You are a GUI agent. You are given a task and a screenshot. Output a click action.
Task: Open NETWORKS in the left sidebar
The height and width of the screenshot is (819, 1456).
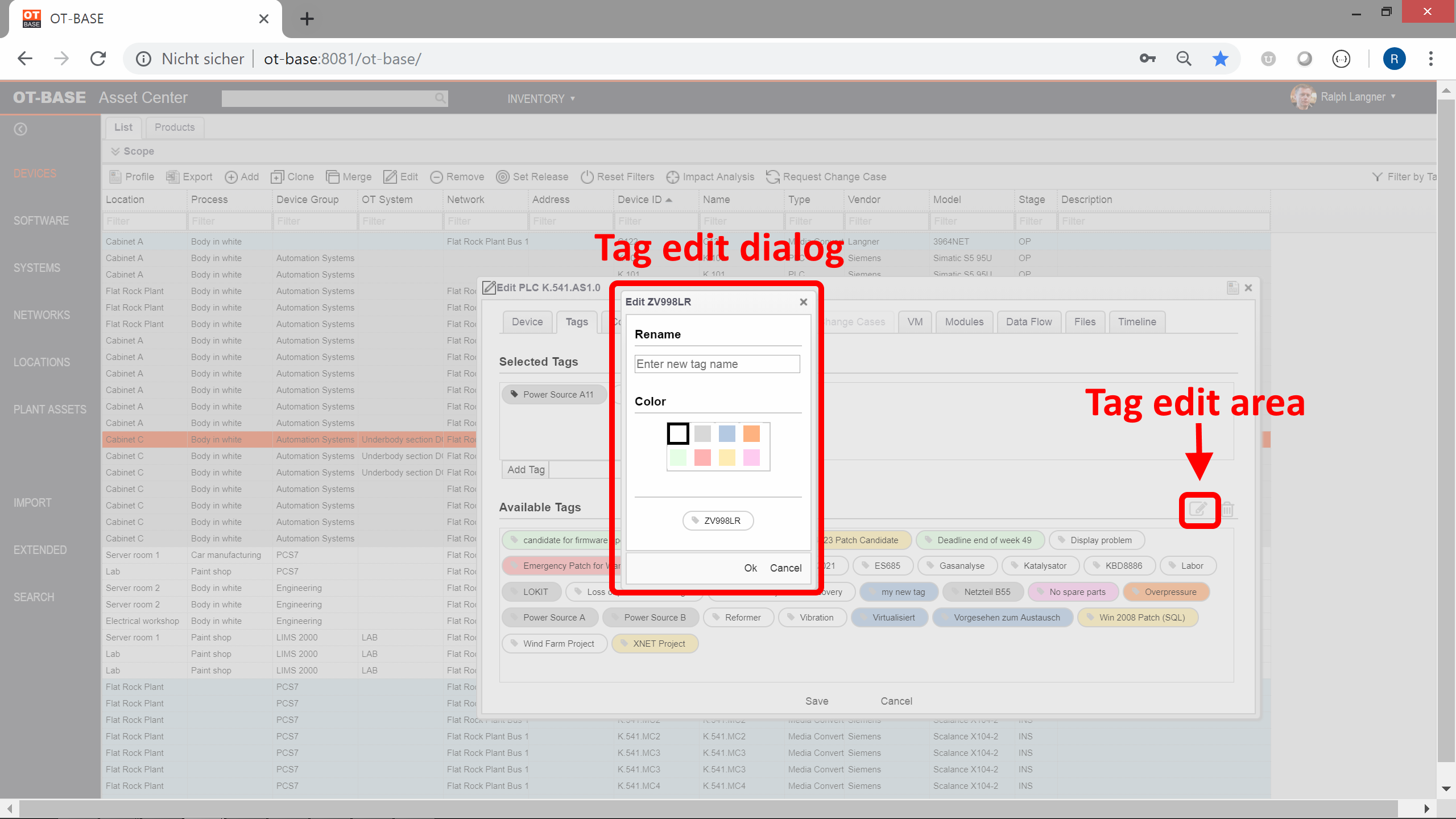click(42, 315)
